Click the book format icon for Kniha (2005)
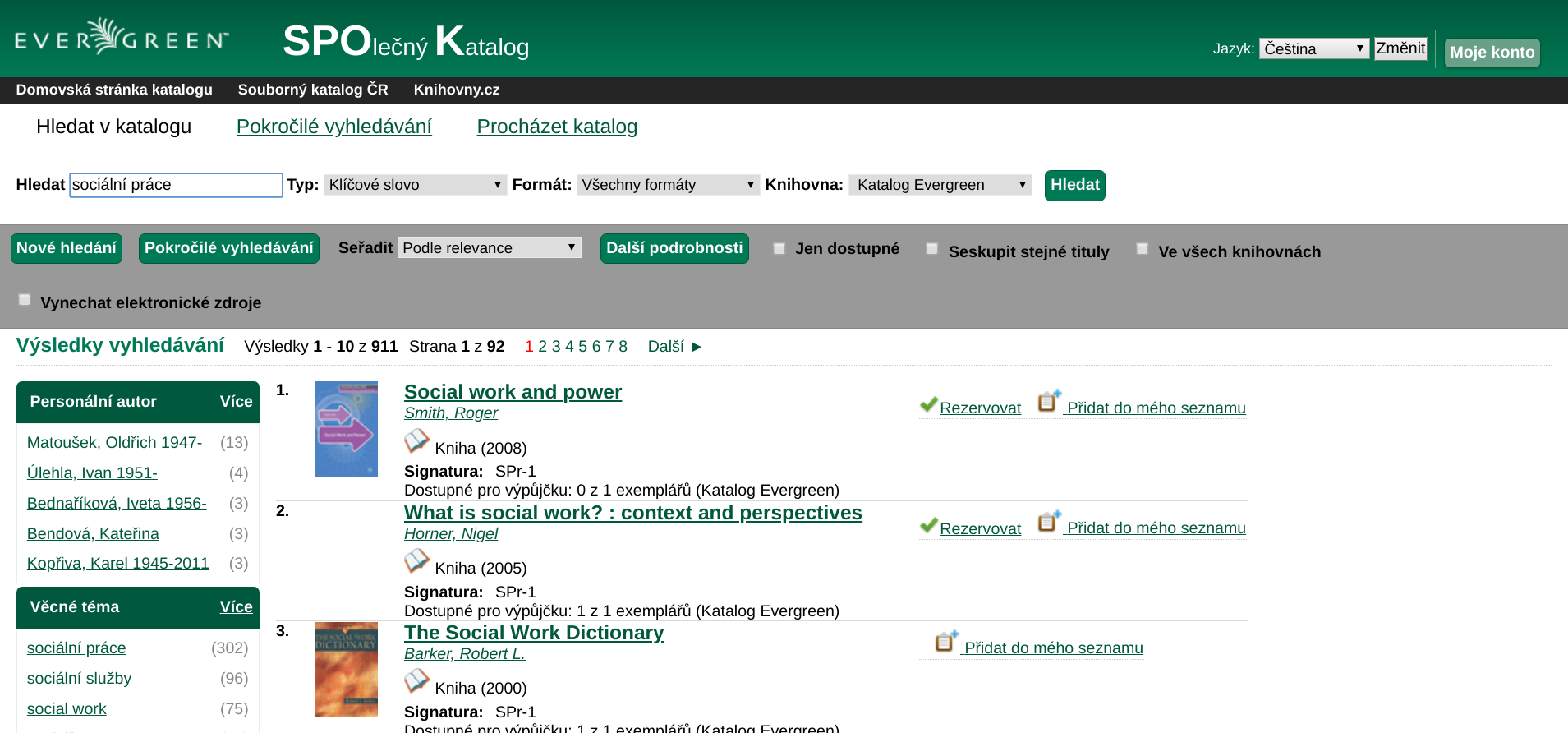The image size is (1568, 733). coord(417,561)
